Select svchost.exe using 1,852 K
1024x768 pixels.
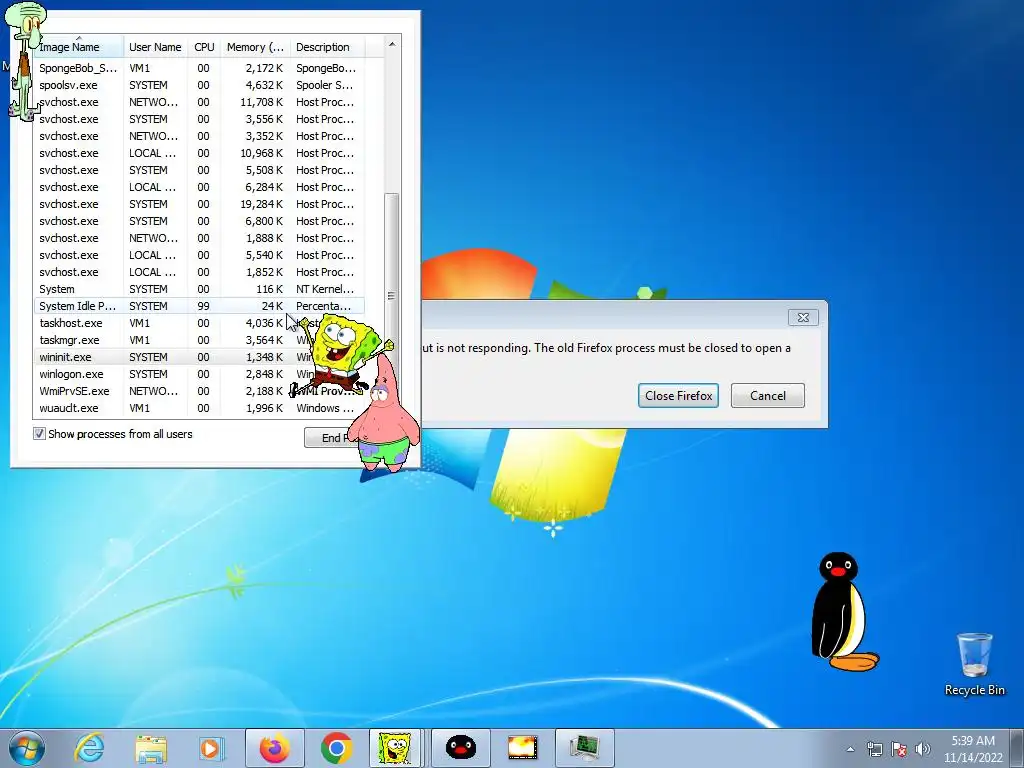tap(199, 272)
